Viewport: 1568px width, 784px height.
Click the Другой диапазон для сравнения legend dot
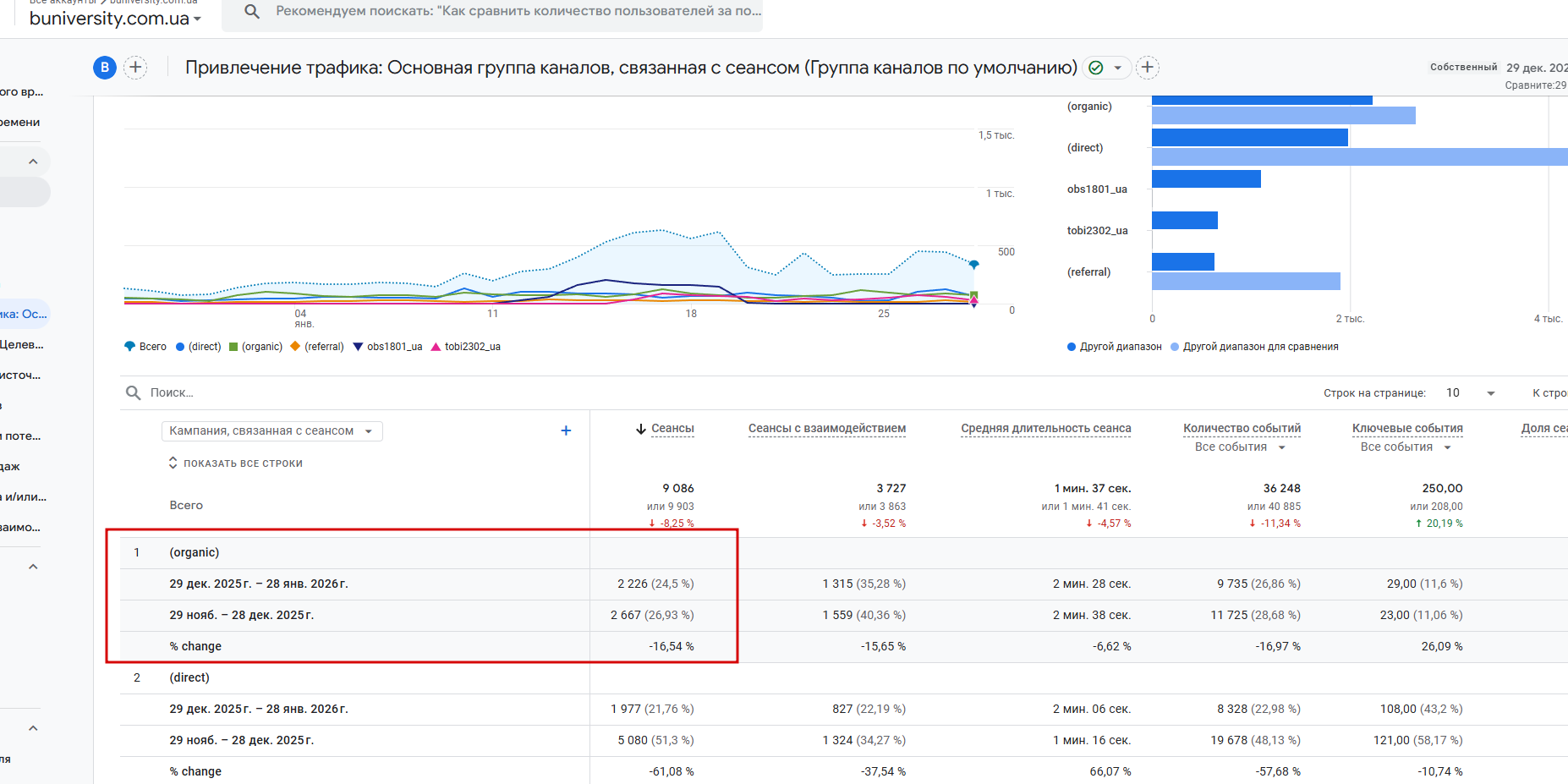(1175, 347)
